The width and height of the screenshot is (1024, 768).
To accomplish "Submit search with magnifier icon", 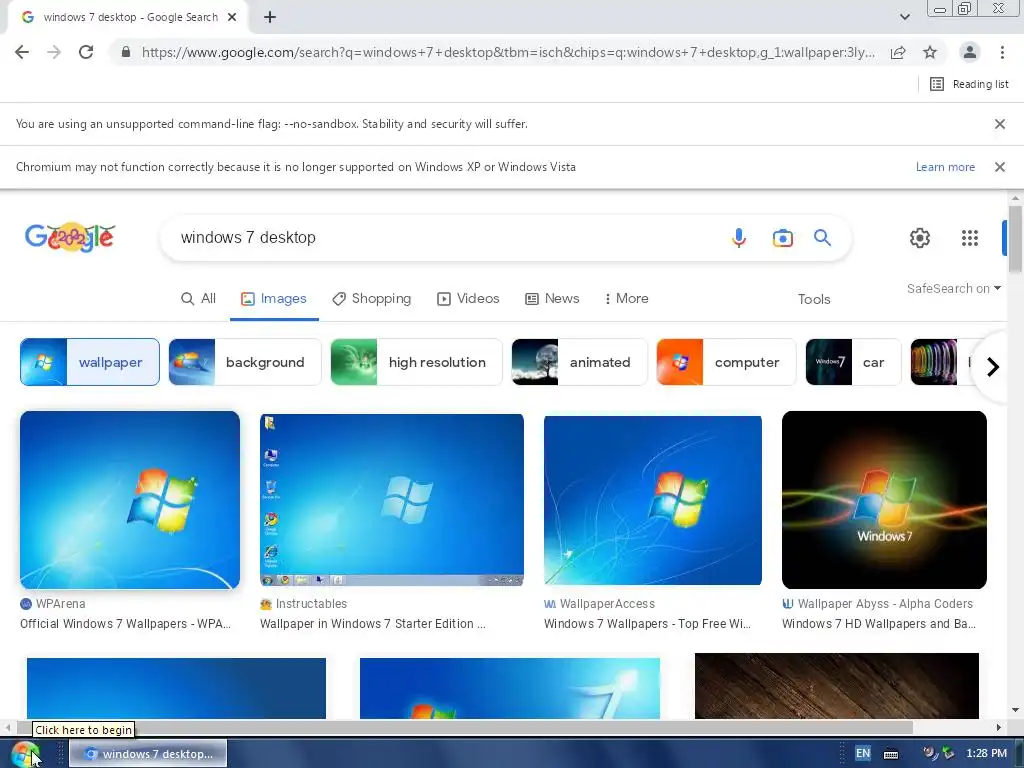I will pyautogui.click(x=822, y=238).
